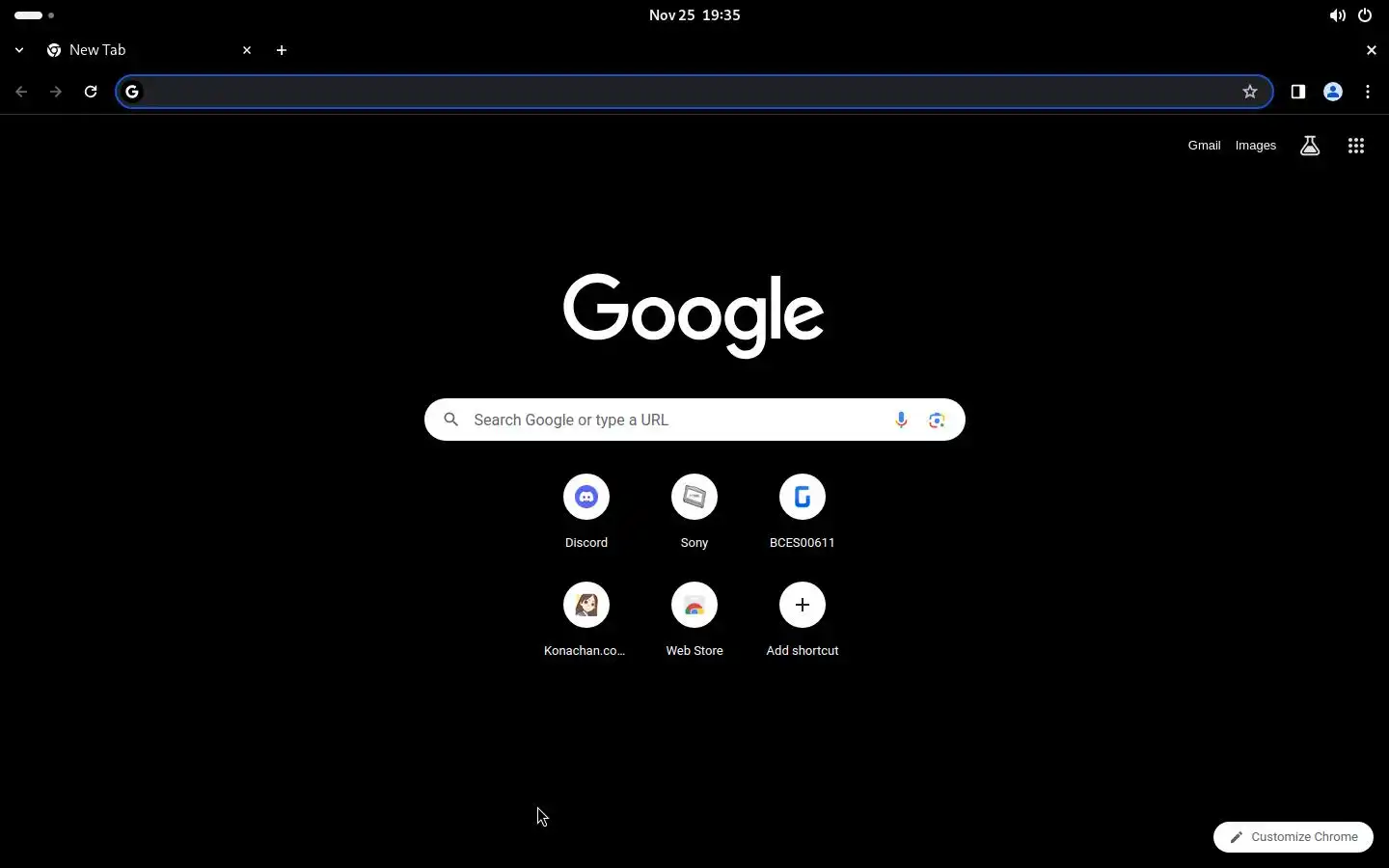Viewport: 1389px width, 868px height.
Task: Close the New Tab tab
Action: (x=247, y=50)
